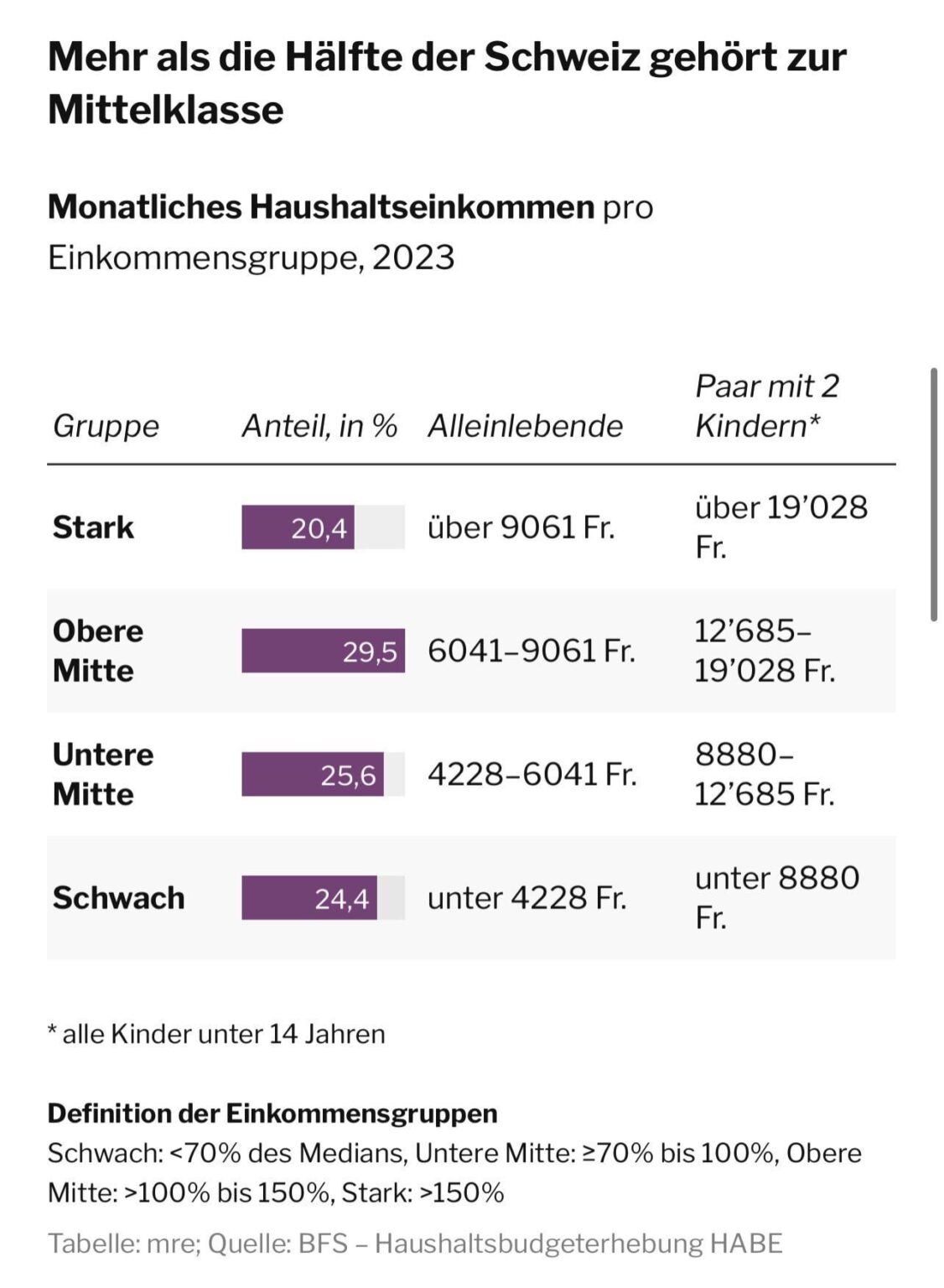Select the 6041–9061 Fr. cell
The image size is (944, 1288).
(x=532, y=651)
